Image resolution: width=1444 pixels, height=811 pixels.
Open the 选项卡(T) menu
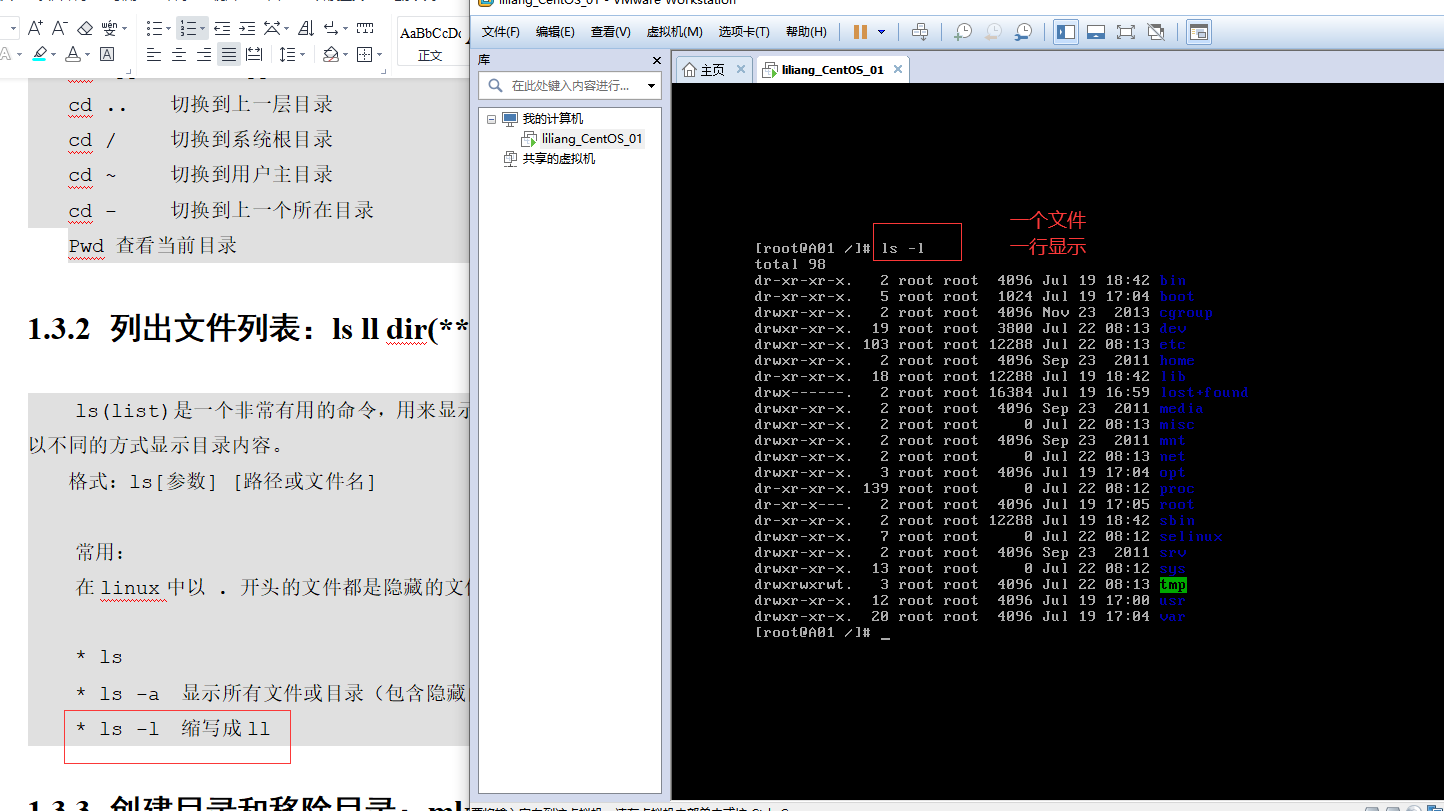click(744, 32)
